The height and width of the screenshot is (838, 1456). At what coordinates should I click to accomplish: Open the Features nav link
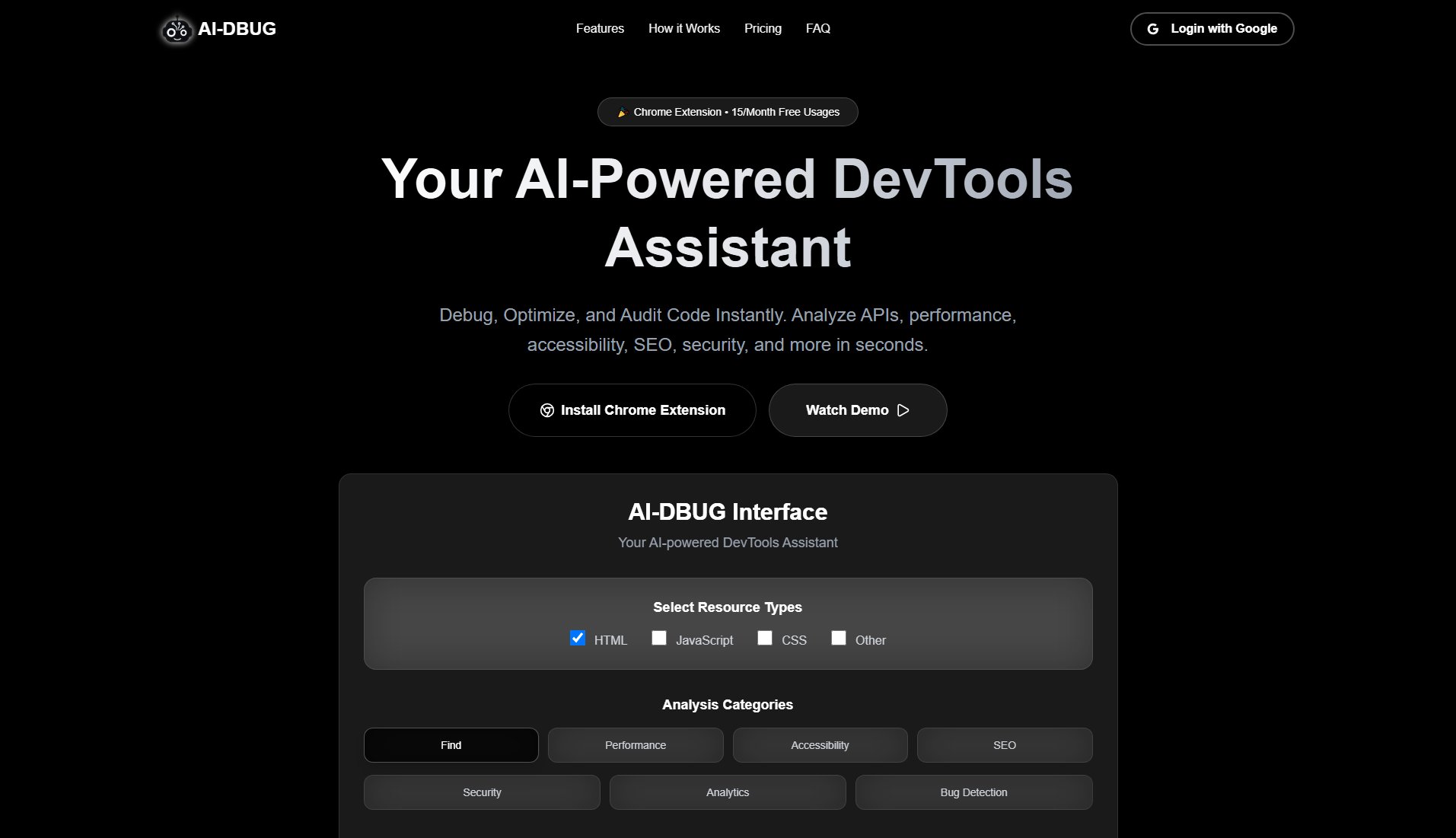[x=600, y=28]
